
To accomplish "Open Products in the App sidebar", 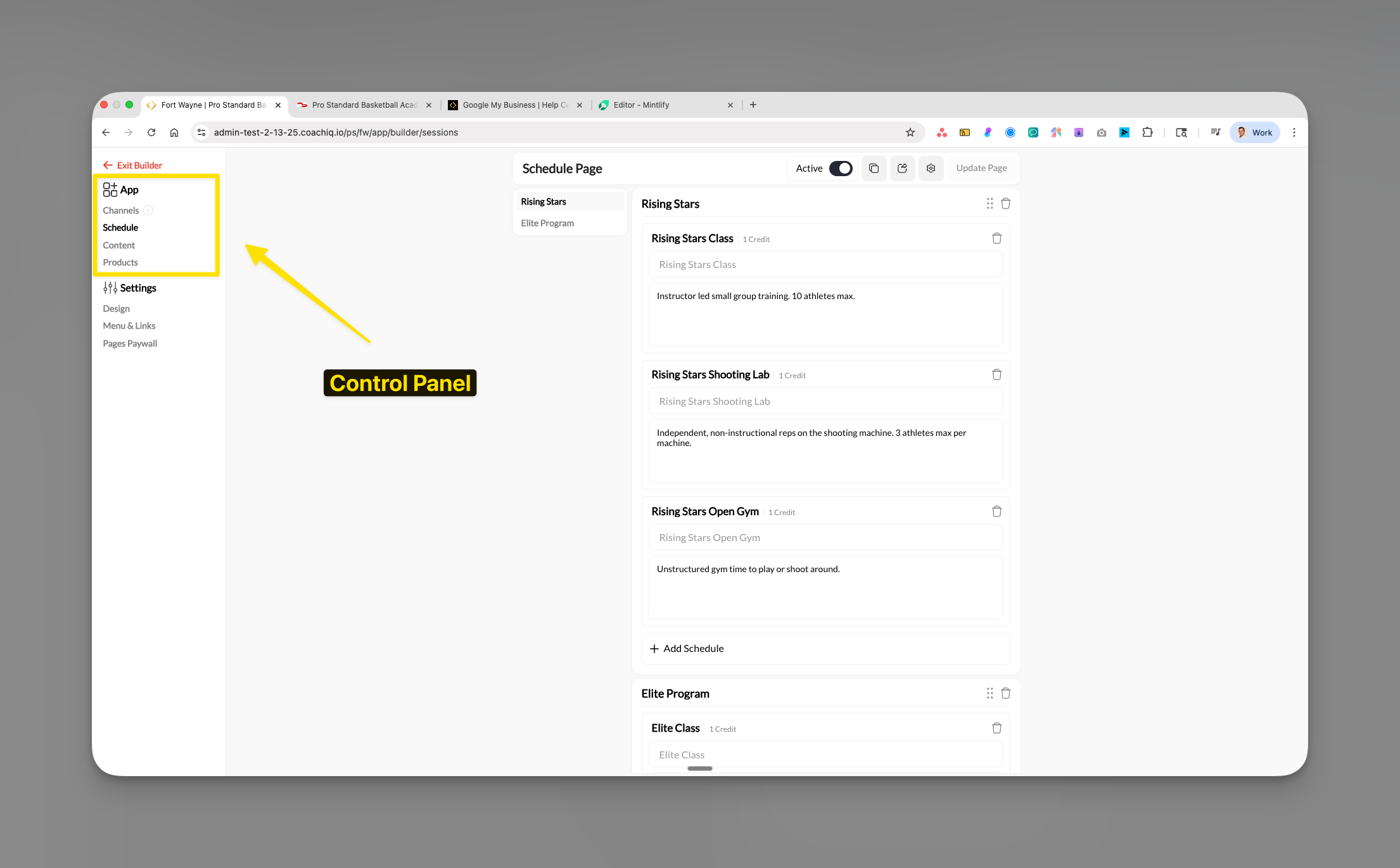I will [120, 262].
